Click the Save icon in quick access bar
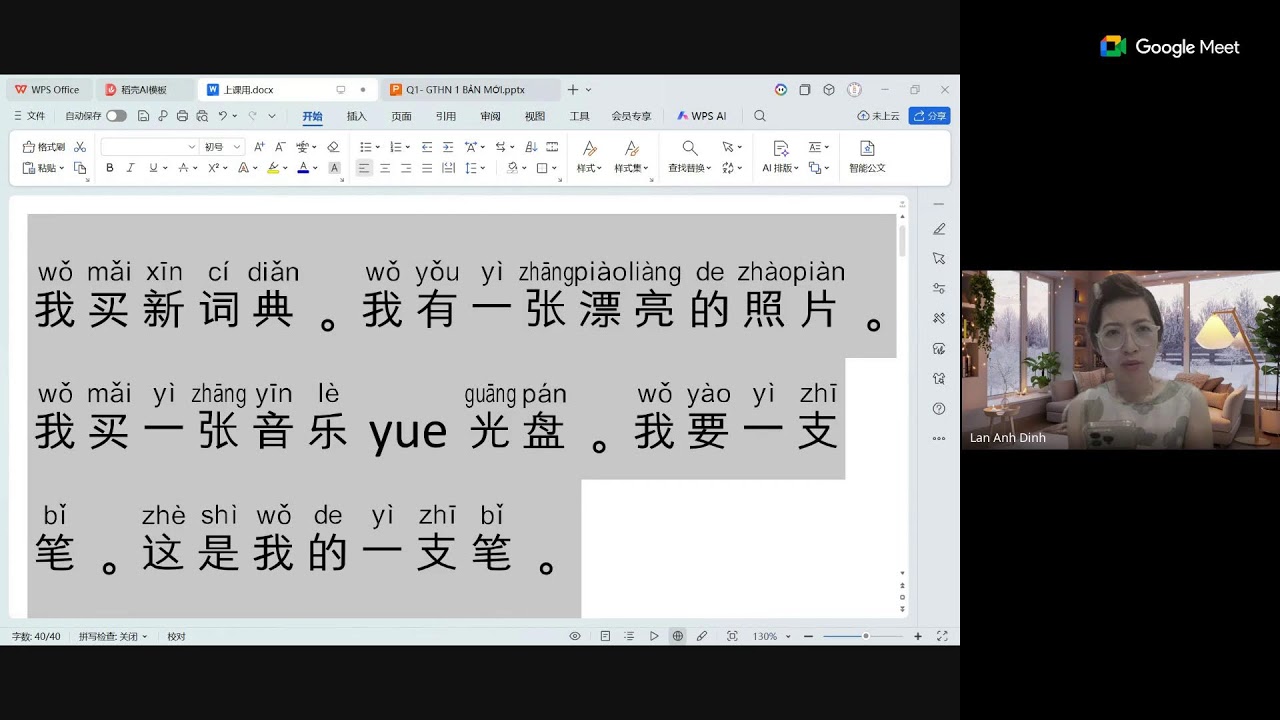1280x720 pixels. [144, 116]
